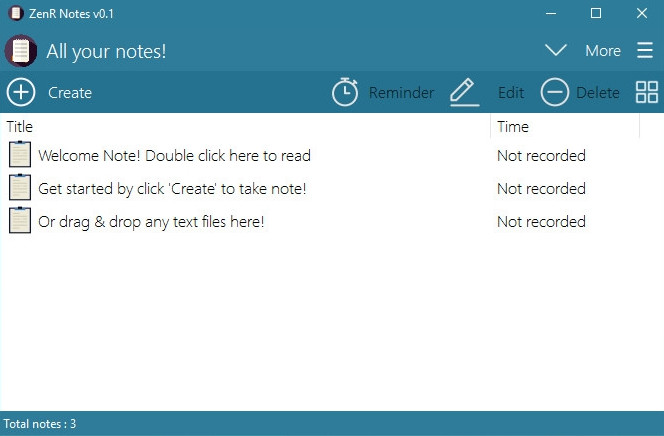The height and width of the screenshot is (436, 664).
Task: Click 'Not recorded' time of drag & drop note
Action: point(541,222)
